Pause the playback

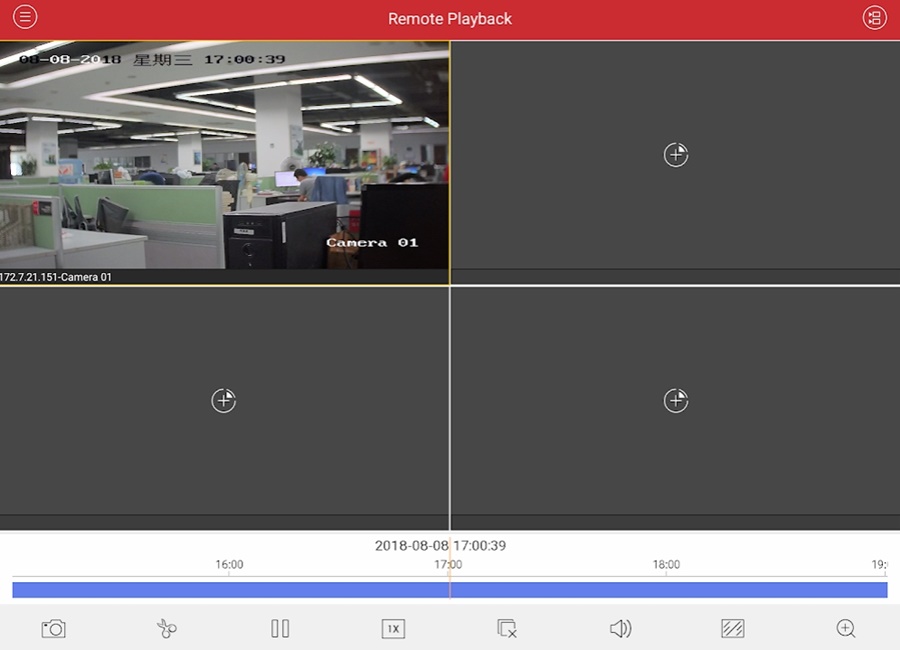click(x=280, y=628)
